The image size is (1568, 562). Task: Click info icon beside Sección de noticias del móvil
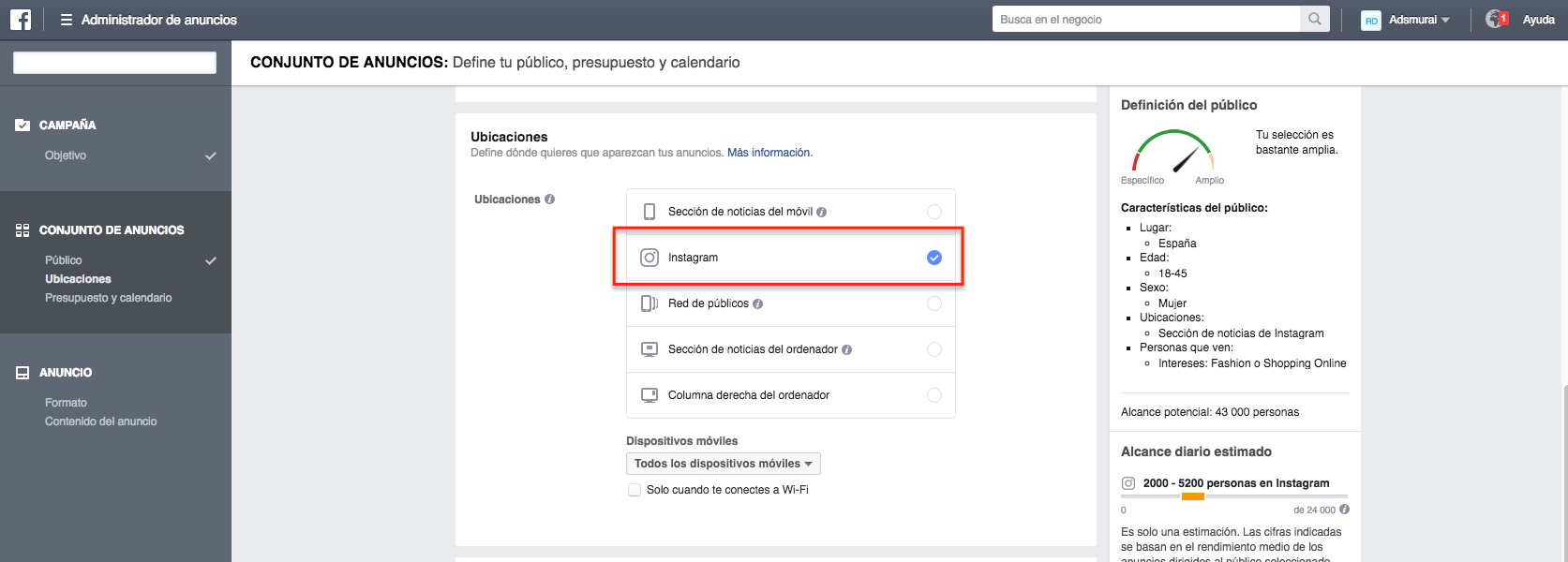[821, 212]
